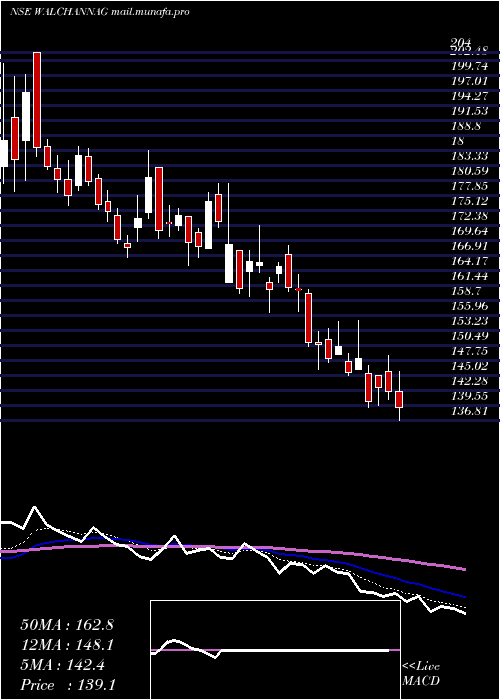Click the MACD inset chart box
Image resolution: width=500 pixels, height=700 pixels.
click(x=275, y=650)
